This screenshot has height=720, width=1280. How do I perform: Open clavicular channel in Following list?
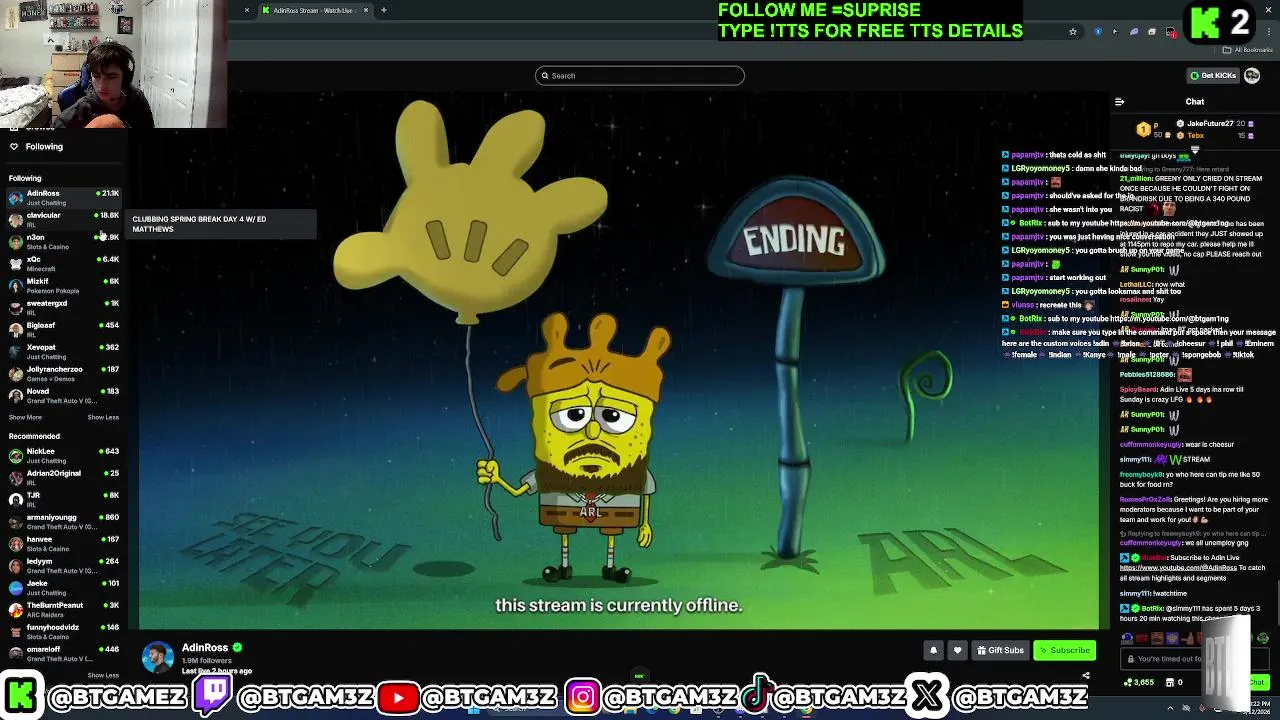63,219
